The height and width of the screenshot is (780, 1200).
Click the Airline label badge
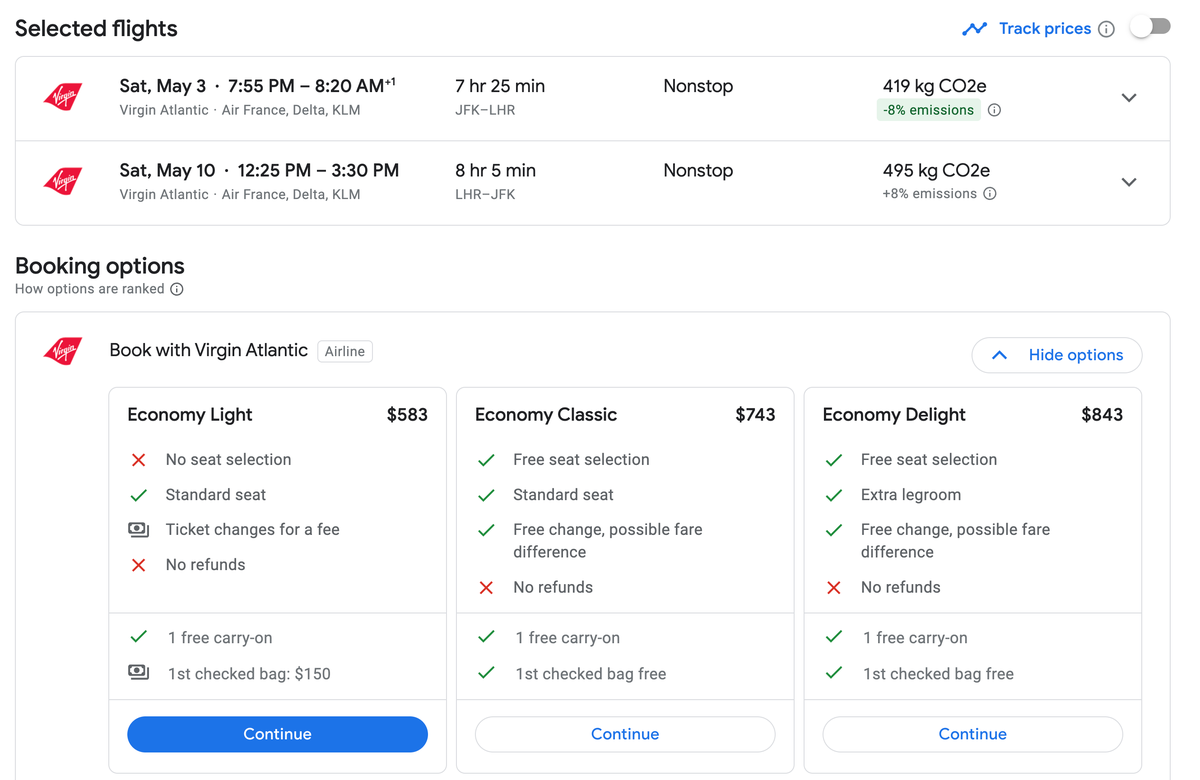pos(344,351)
